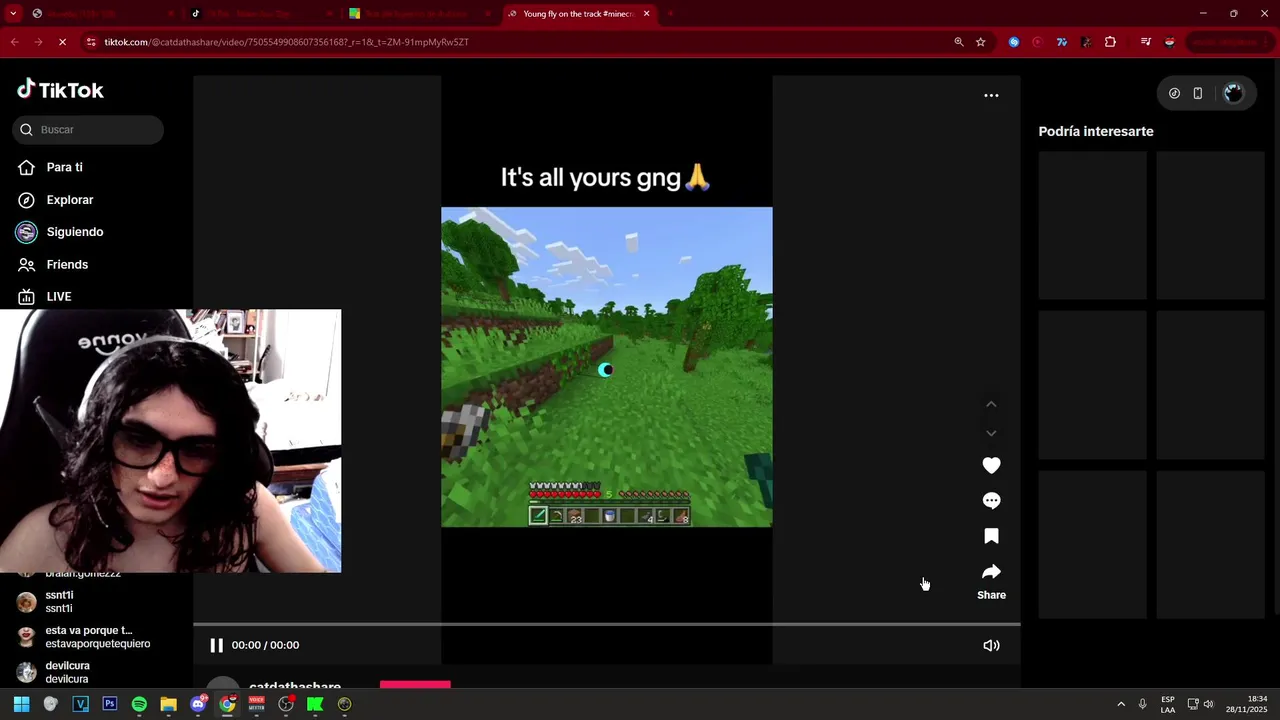Open Voicemeeter from the taskbar
This screenshot has height=720, width=1280.
(x=256, y=704)
